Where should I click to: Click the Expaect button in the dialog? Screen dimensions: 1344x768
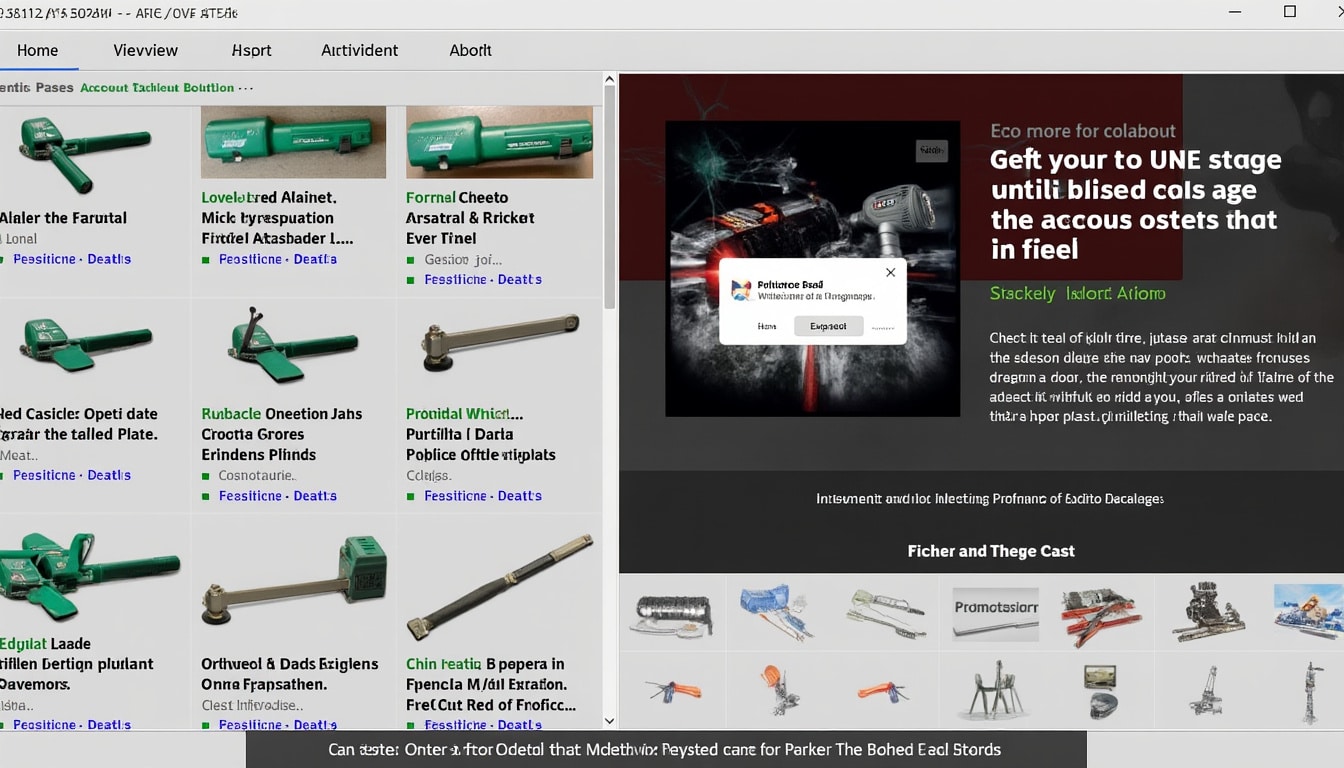pyautogui.click(x=828, y=326)
